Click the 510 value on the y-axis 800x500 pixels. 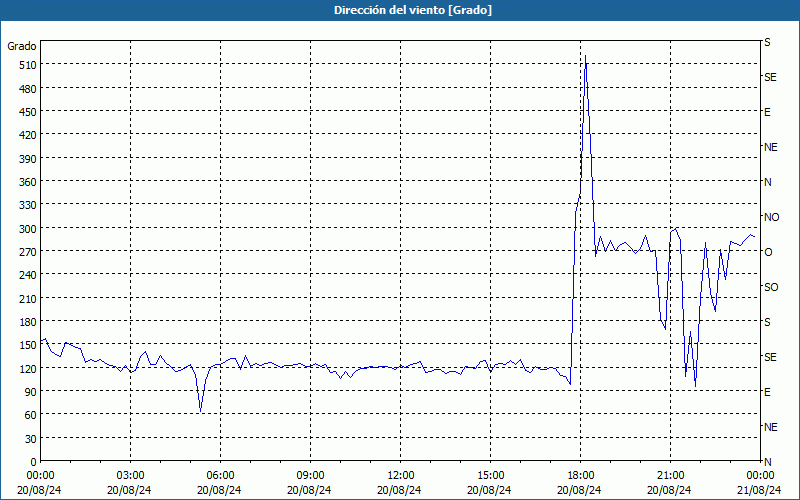[27, 65]
